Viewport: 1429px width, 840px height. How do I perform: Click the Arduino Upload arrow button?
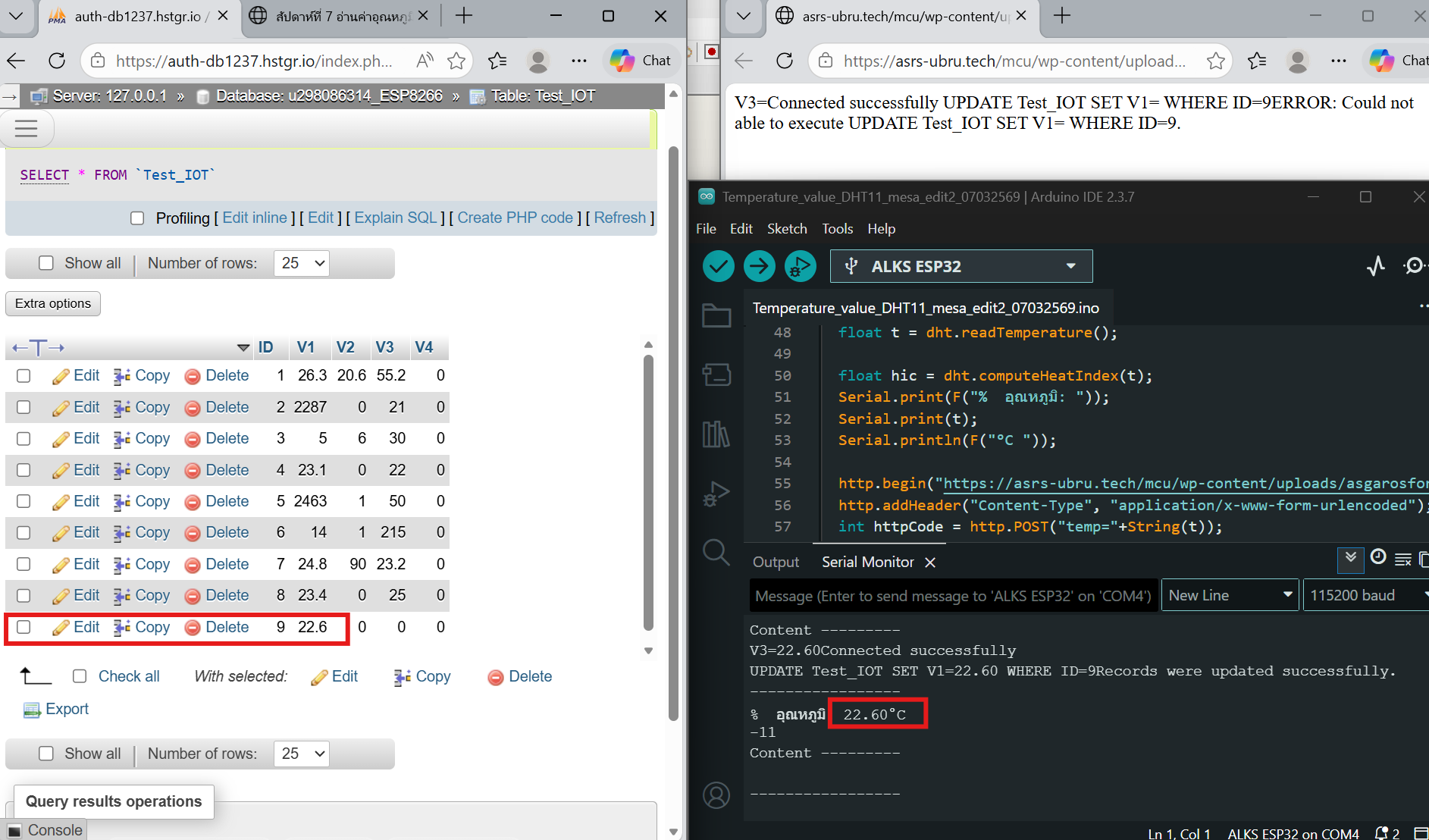[x=759, y=266]
